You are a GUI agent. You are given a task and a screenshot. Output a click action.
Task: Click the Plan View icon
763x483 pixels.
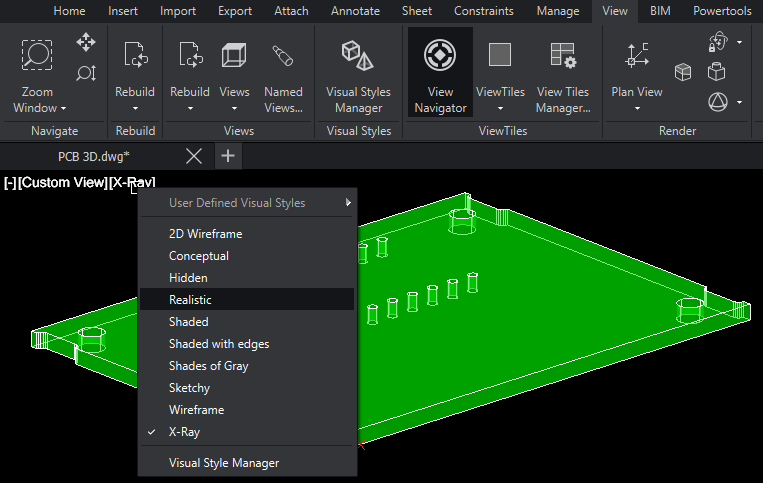click(636, 55)
